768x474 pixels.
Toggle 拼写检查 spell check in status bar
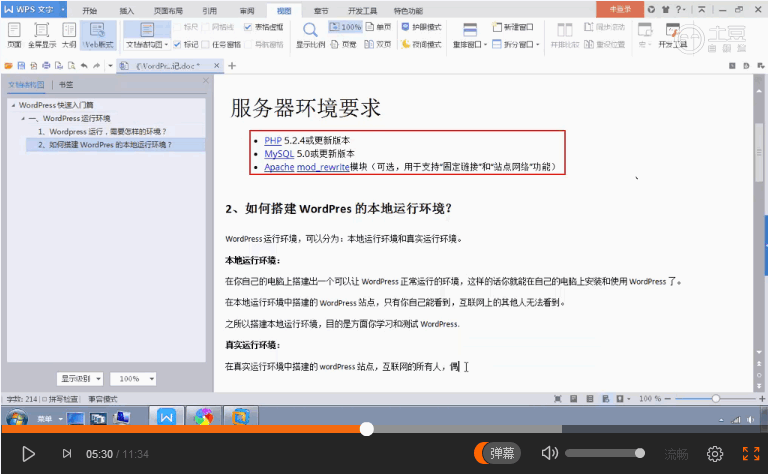[x=60, y=399]
